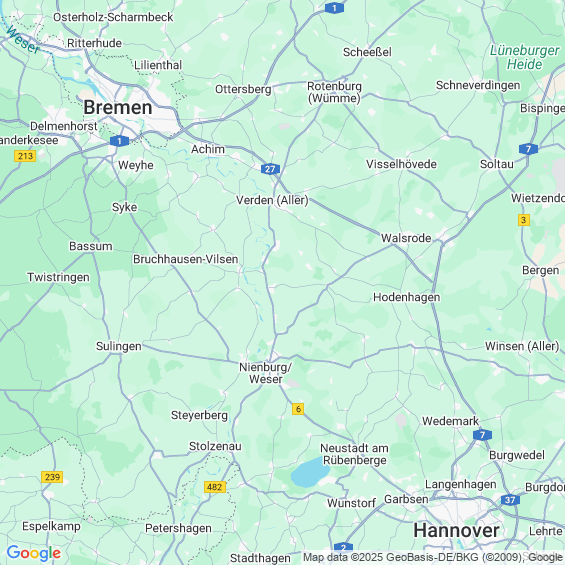Select the Walsrode town label
The height and width of the screenshot is (565, 565).
[x=406, y=238]
